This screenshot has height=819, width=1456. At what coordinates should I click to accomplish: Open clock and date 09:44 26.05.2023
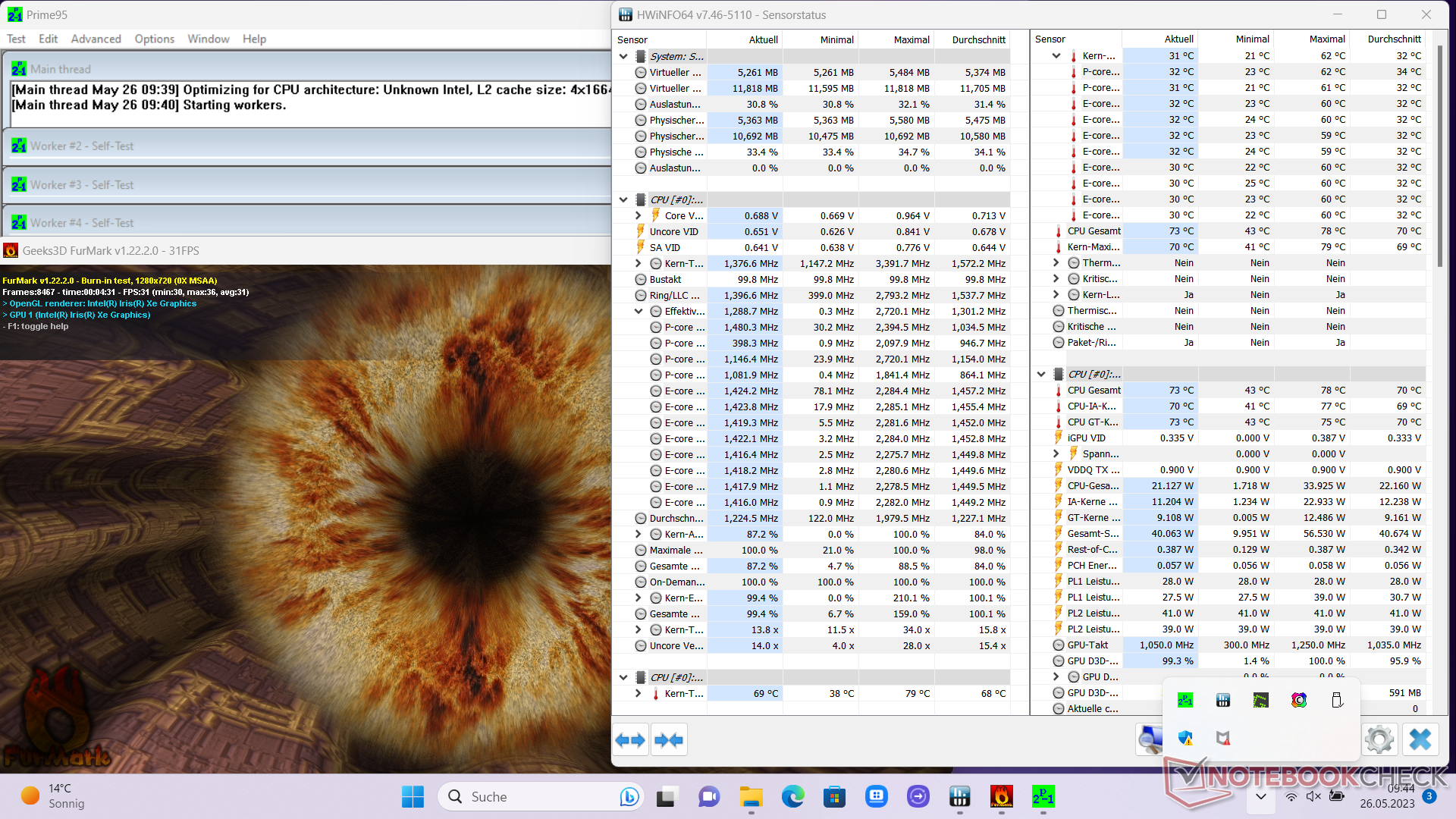1387,796
